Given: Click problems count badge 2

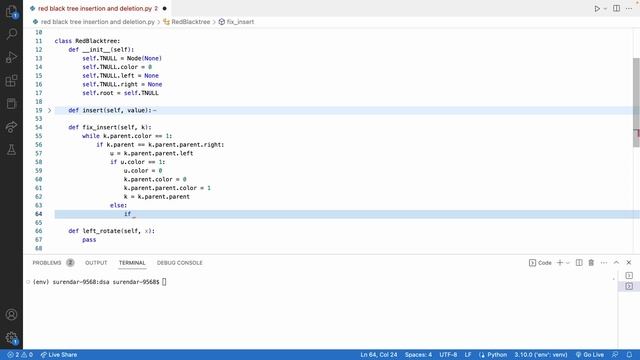Looking at the screenshot, I should coord(70,263).
